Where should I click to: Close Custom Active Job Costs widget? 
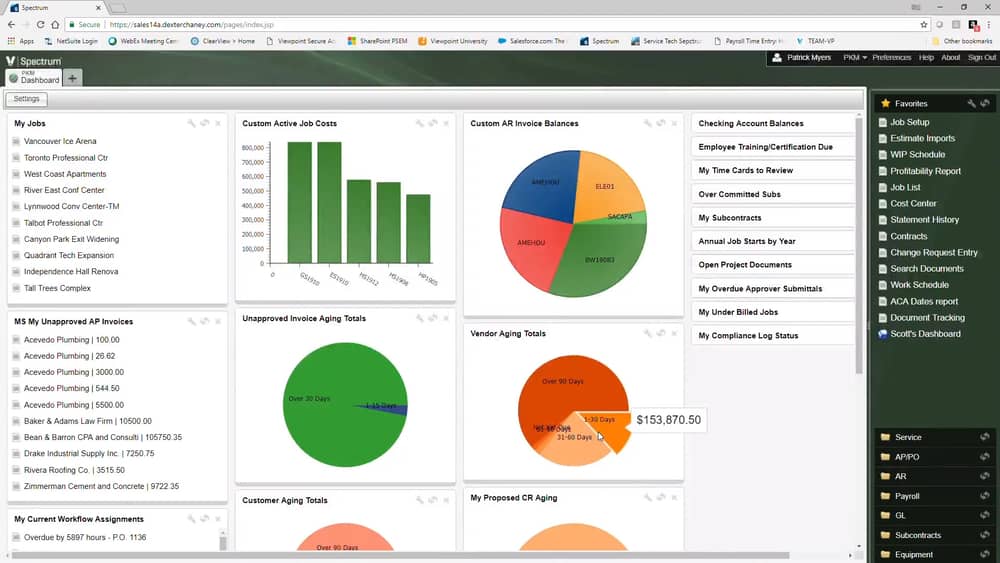point(446,123)
